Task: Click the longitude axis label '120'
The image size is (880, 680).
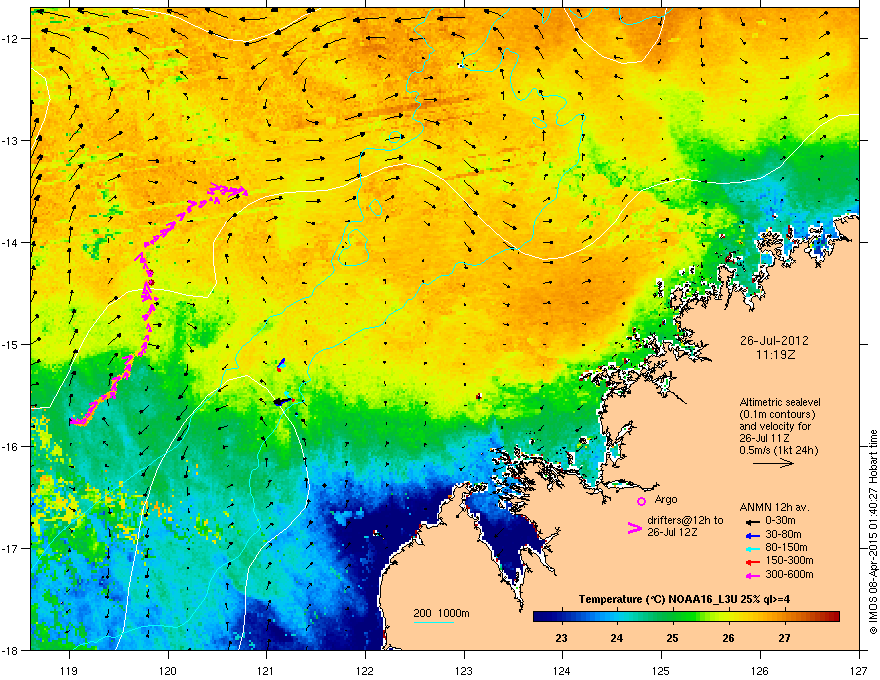Action: (x=168, y=670)
